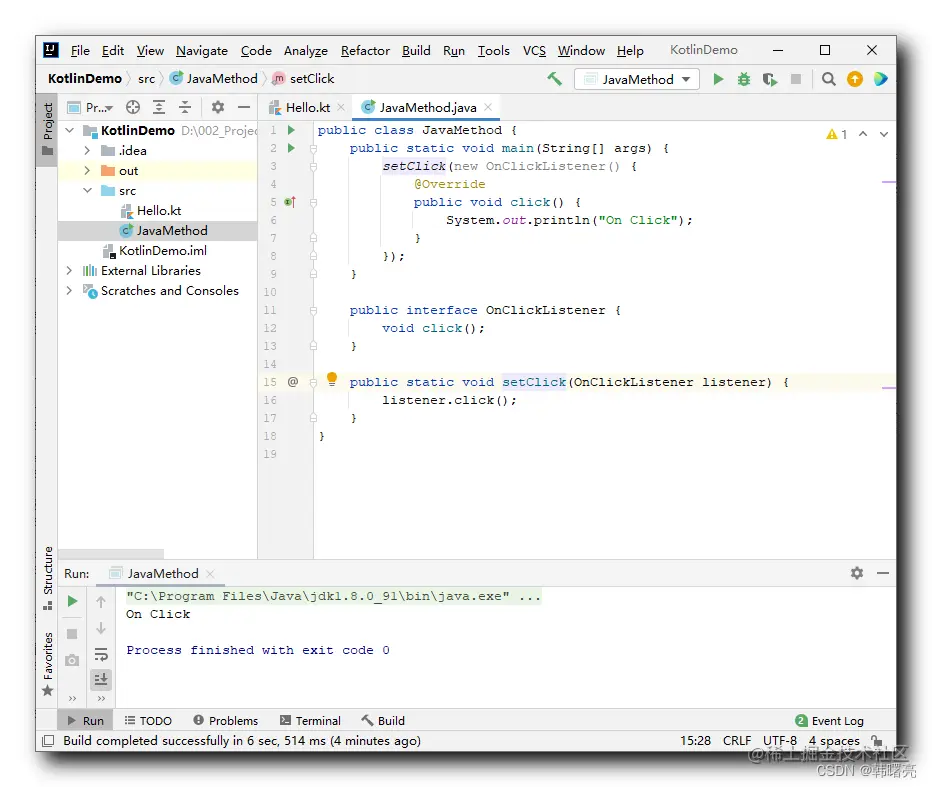Image resolution: width=932 pixels, height=787 pixels.
Task: Close the Hello.kt tab
Action: click(x=341, y=107)
